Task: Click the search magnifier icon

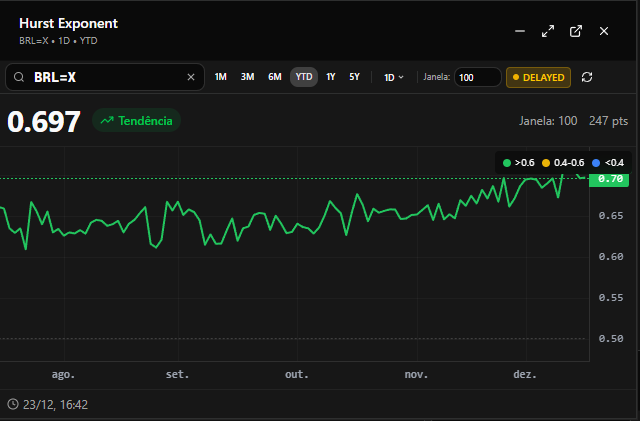Action: (x=20, y=77)
